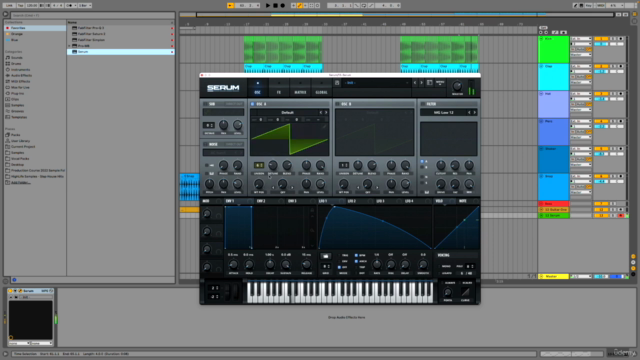The image size is (640, 360).
Task: Select Favorites collection in browser
Action: (35, 28)
